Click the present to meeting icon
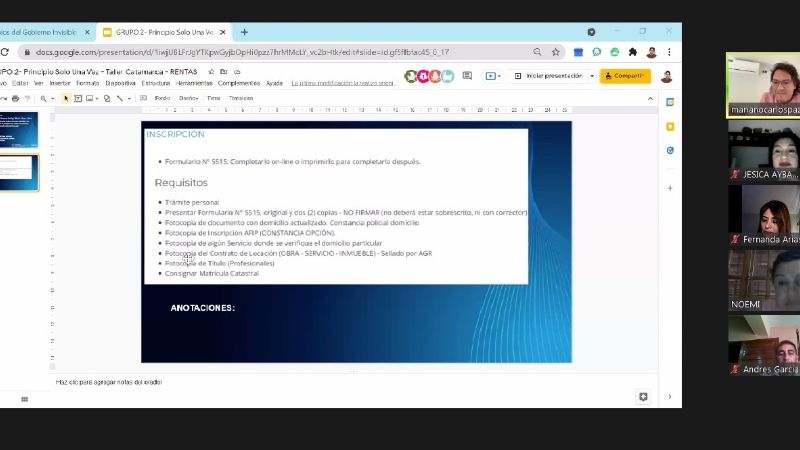 pyautogui.click(x=492, y=76)
